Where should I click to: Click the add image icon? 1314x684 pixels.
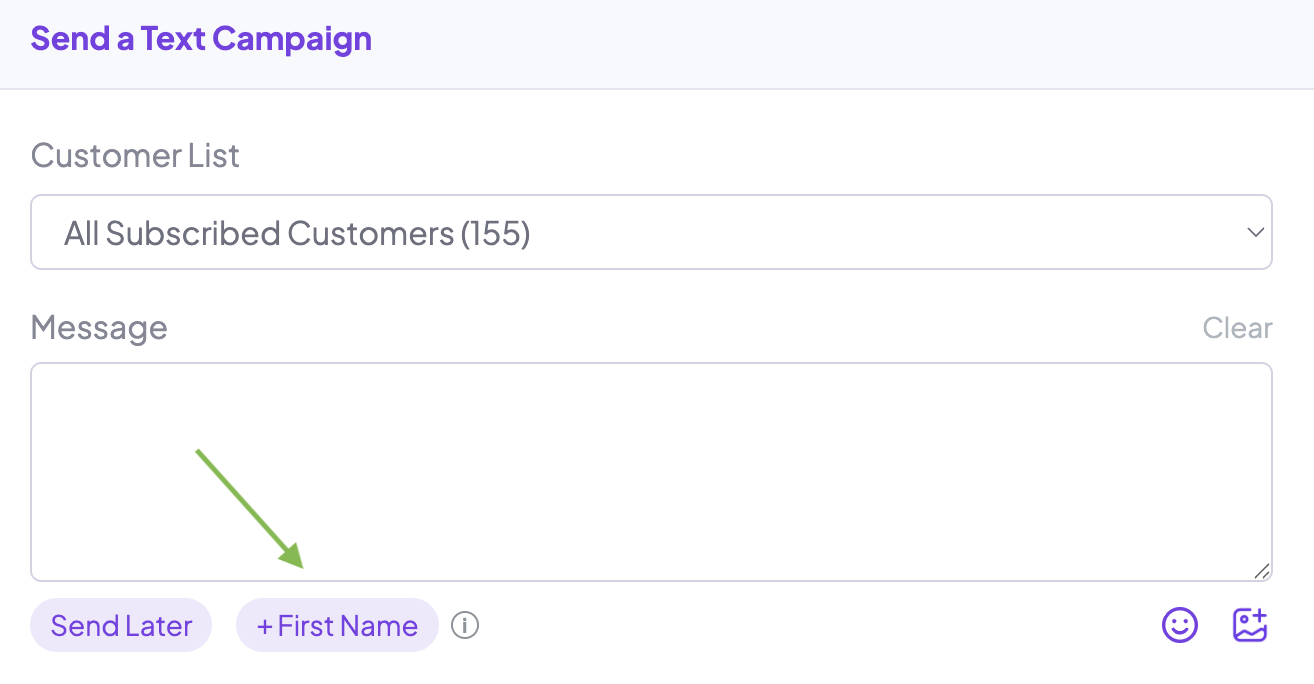tap(1249, 626)
